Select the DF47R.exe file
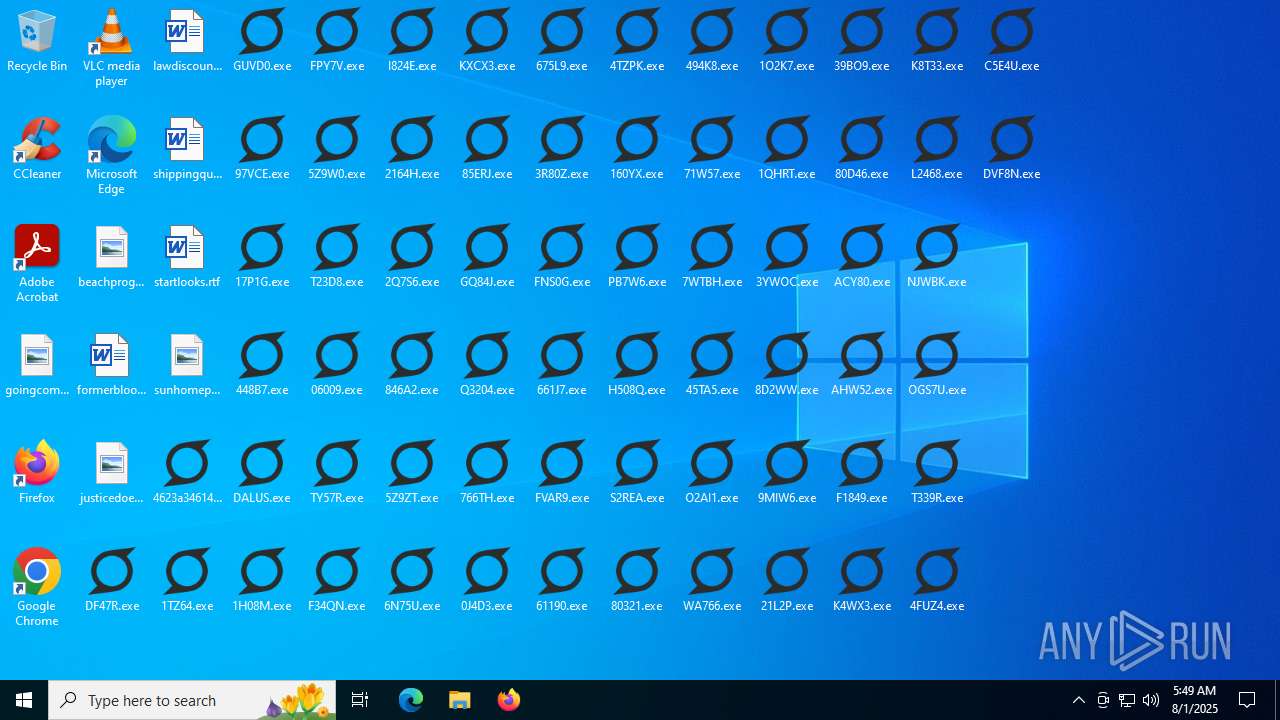The height and width of the screenshot is (720, 1280). 112,582
